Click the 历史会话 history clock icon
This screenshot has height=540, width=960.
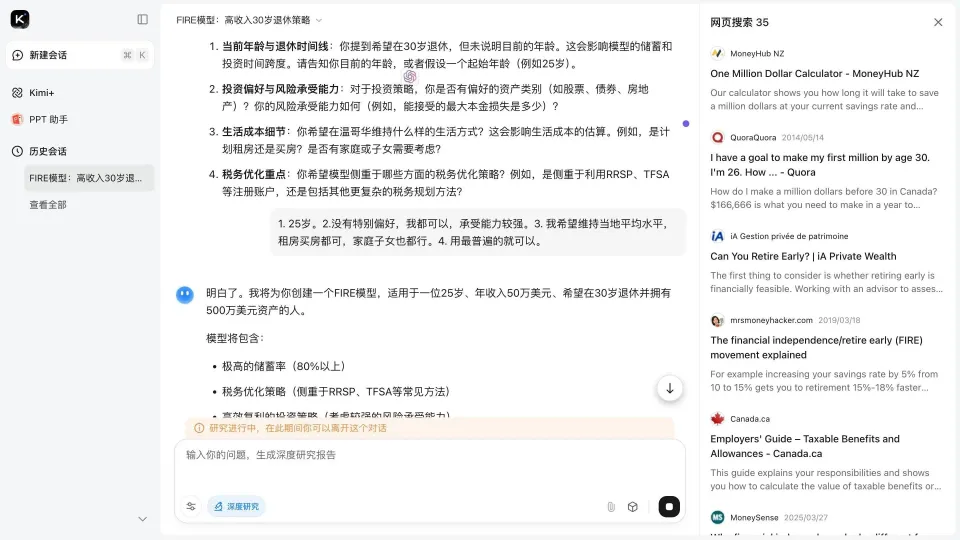tap(17, 151)
